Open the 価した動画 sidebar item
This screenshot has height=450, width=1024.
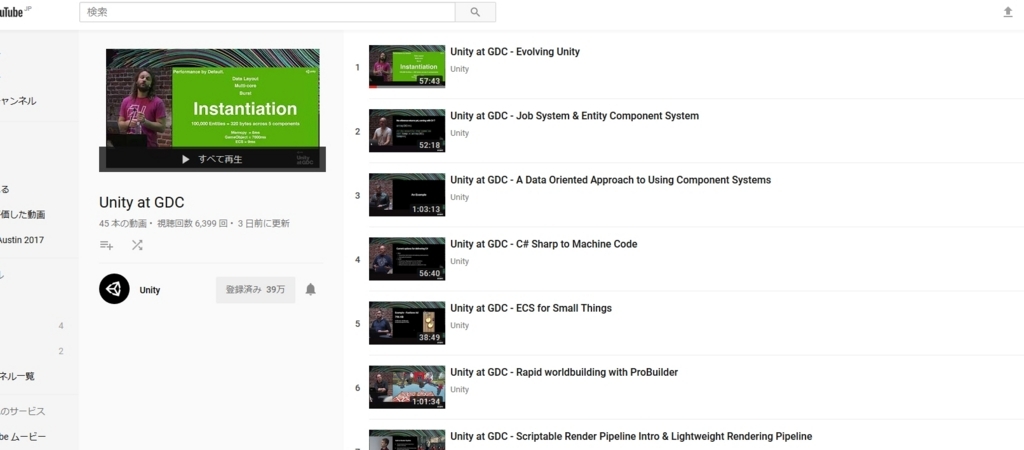point(22,214)
